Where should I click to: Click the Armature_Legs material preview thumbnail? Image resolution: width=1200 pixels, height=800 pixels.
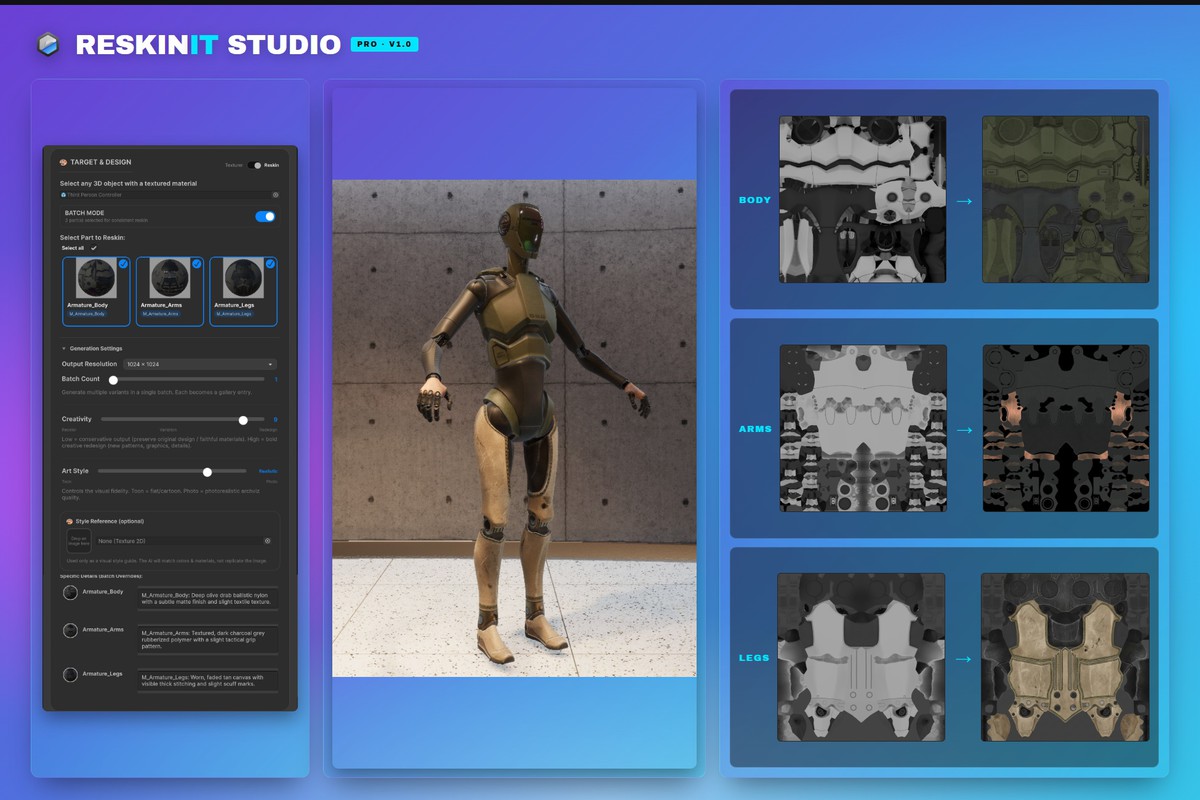[x=243, y=278]
